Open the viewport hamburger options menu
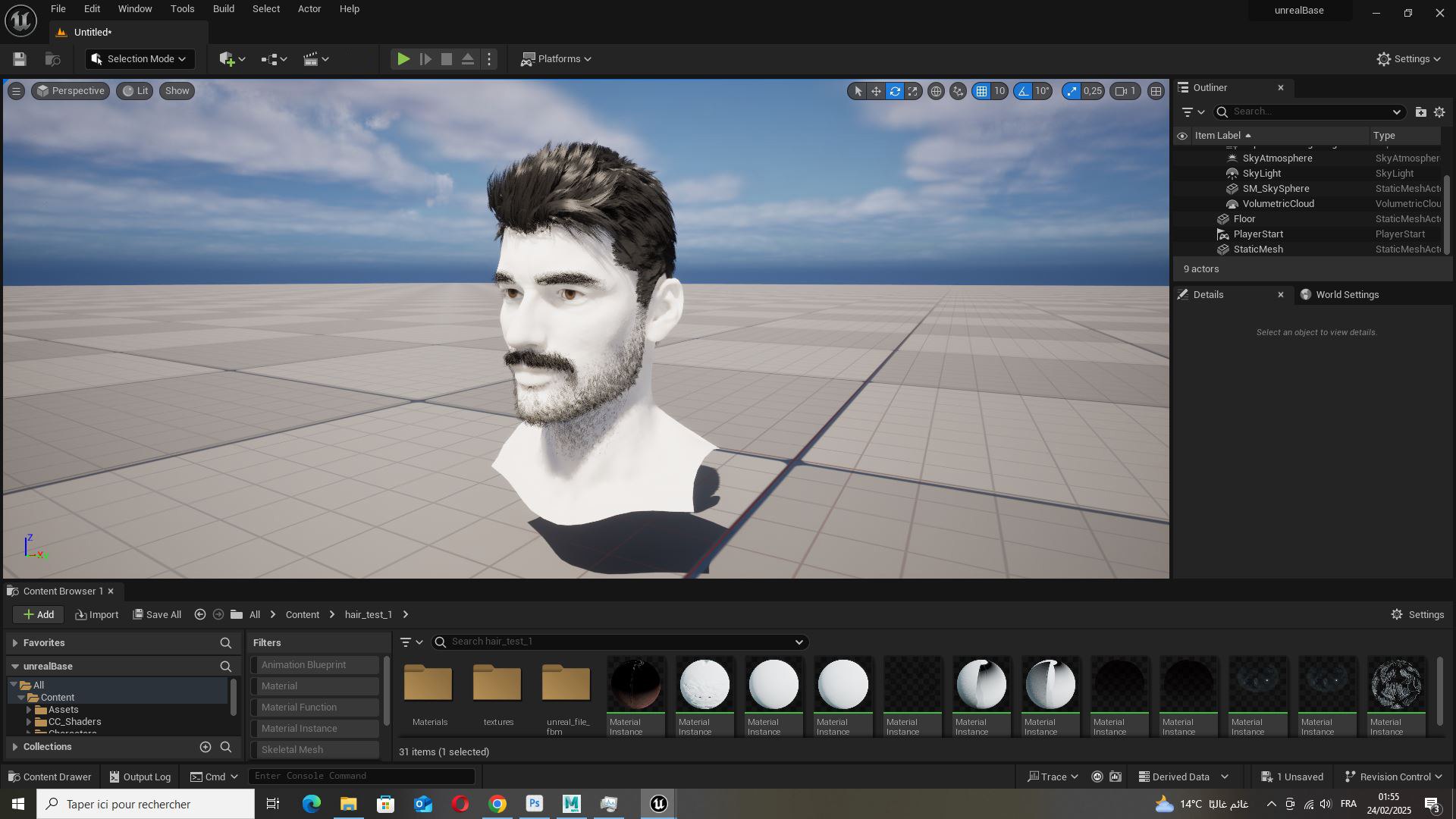This screenshot has height=819, width=1456. 16,91
